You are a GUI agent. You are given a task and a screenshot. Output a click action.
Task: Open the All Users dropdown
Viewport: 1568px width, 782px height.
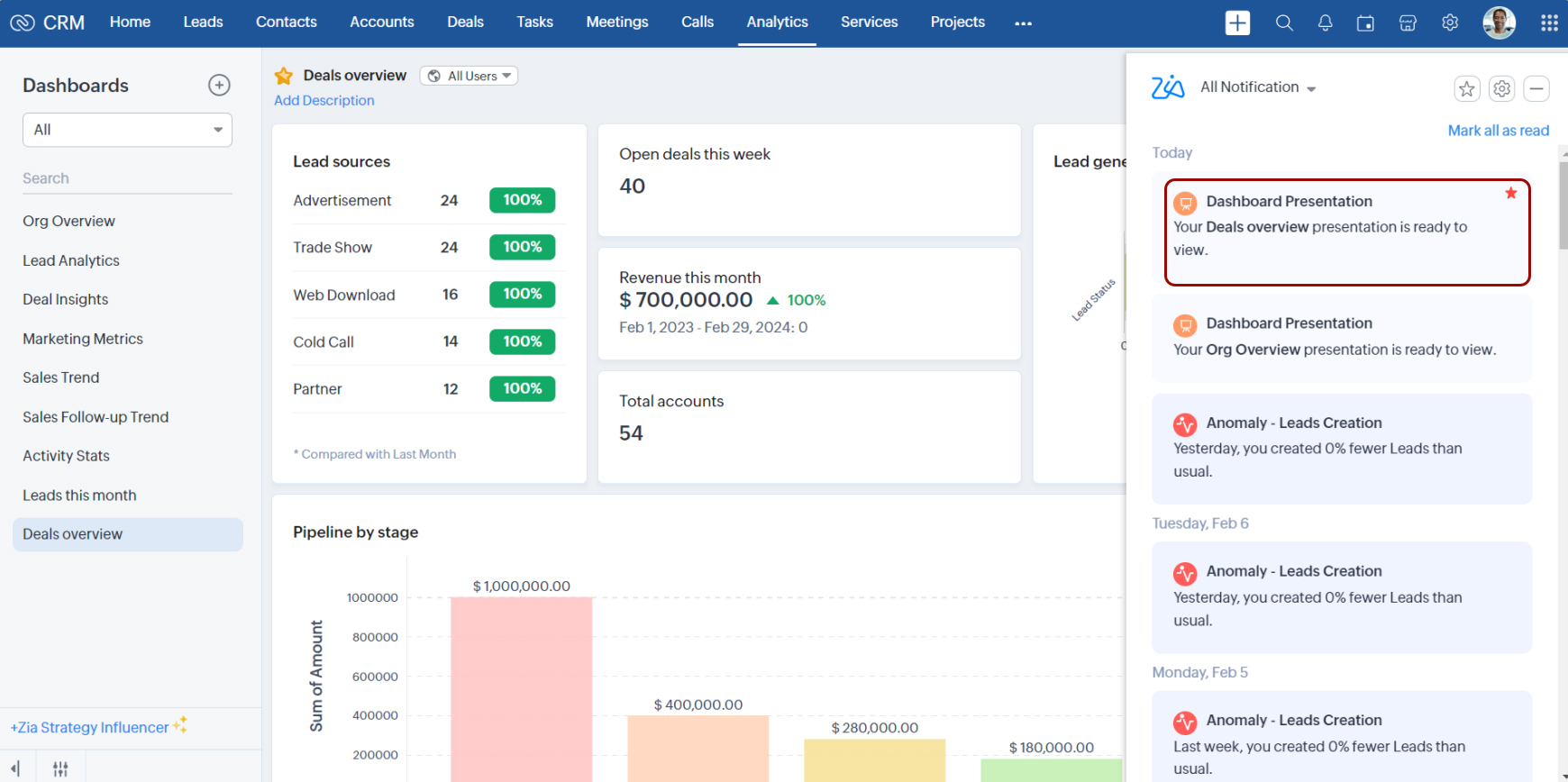[x=469, y=76]
